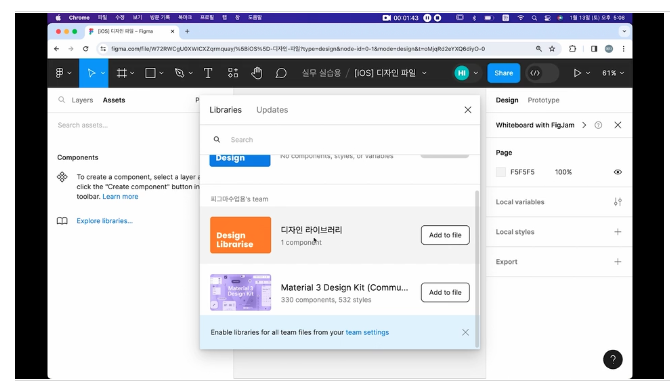
Task: Switch to the Layers tab
Action: [82, 100]
